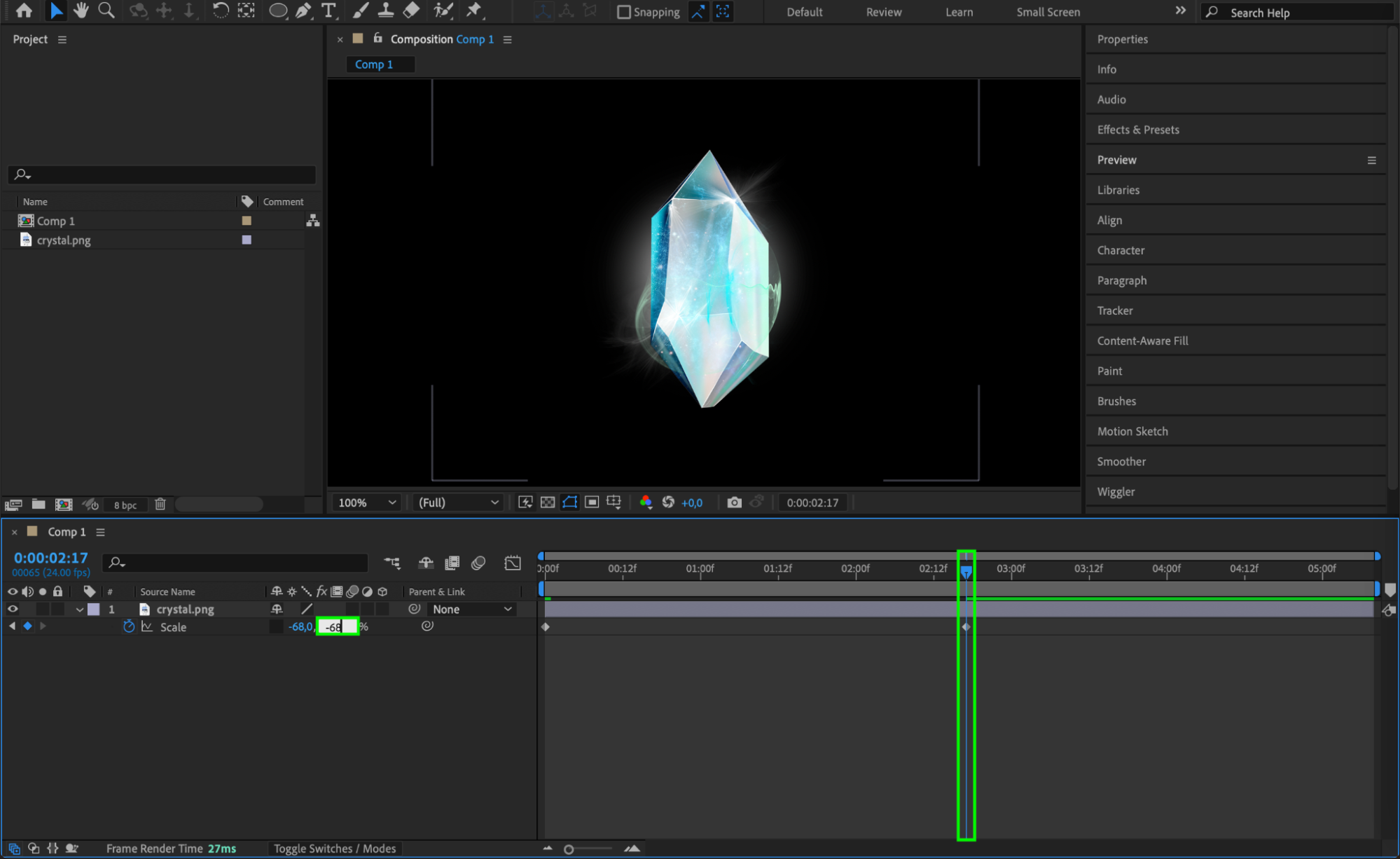
Task: Select the Eraser tool
Action: [411, 11]
